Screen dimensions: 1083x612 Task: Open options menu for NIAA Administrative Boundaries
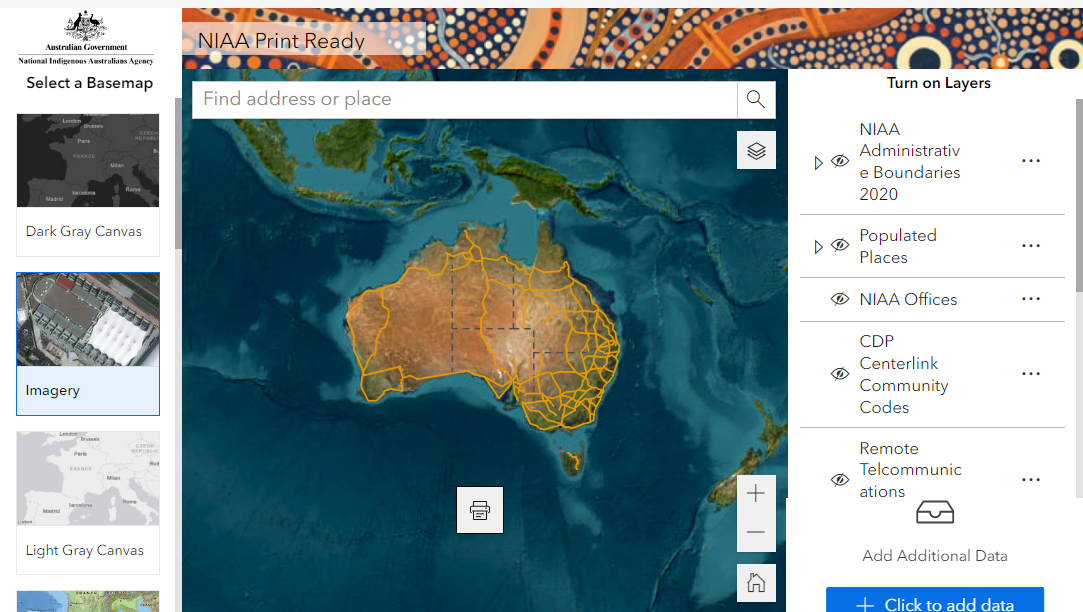click(1031, 161)
